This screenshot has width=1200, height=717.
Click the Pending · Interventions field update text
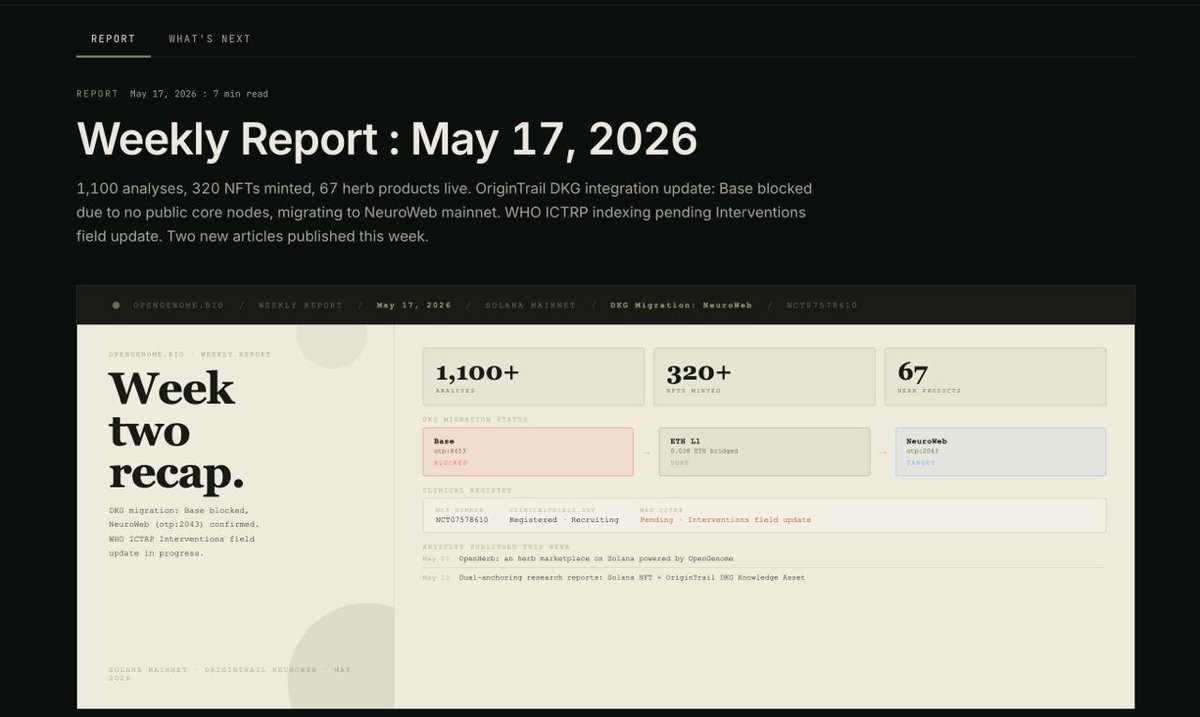coord(725,520)
